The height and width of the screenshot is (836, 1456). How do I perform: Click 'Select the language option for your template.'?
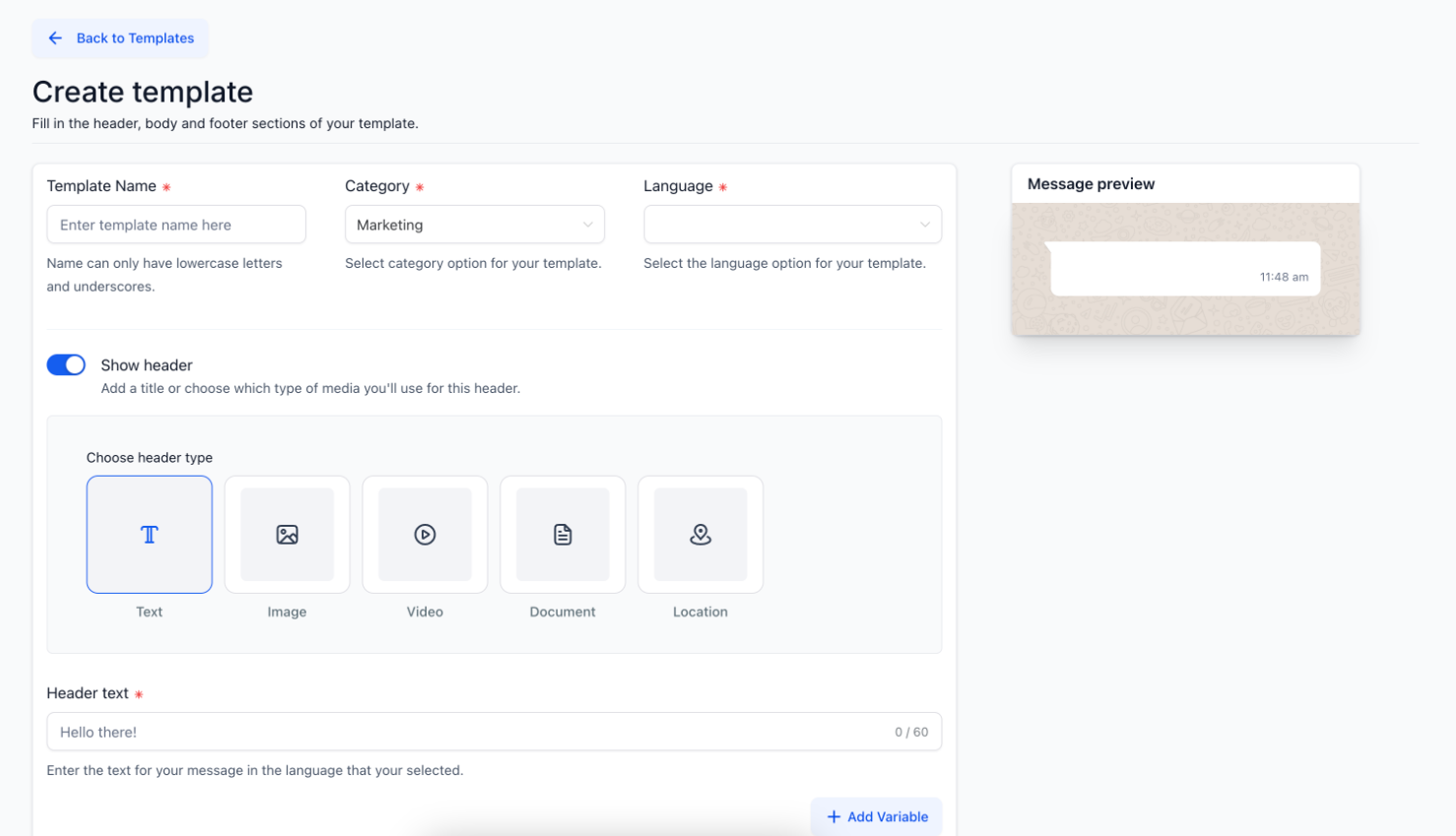784,263
